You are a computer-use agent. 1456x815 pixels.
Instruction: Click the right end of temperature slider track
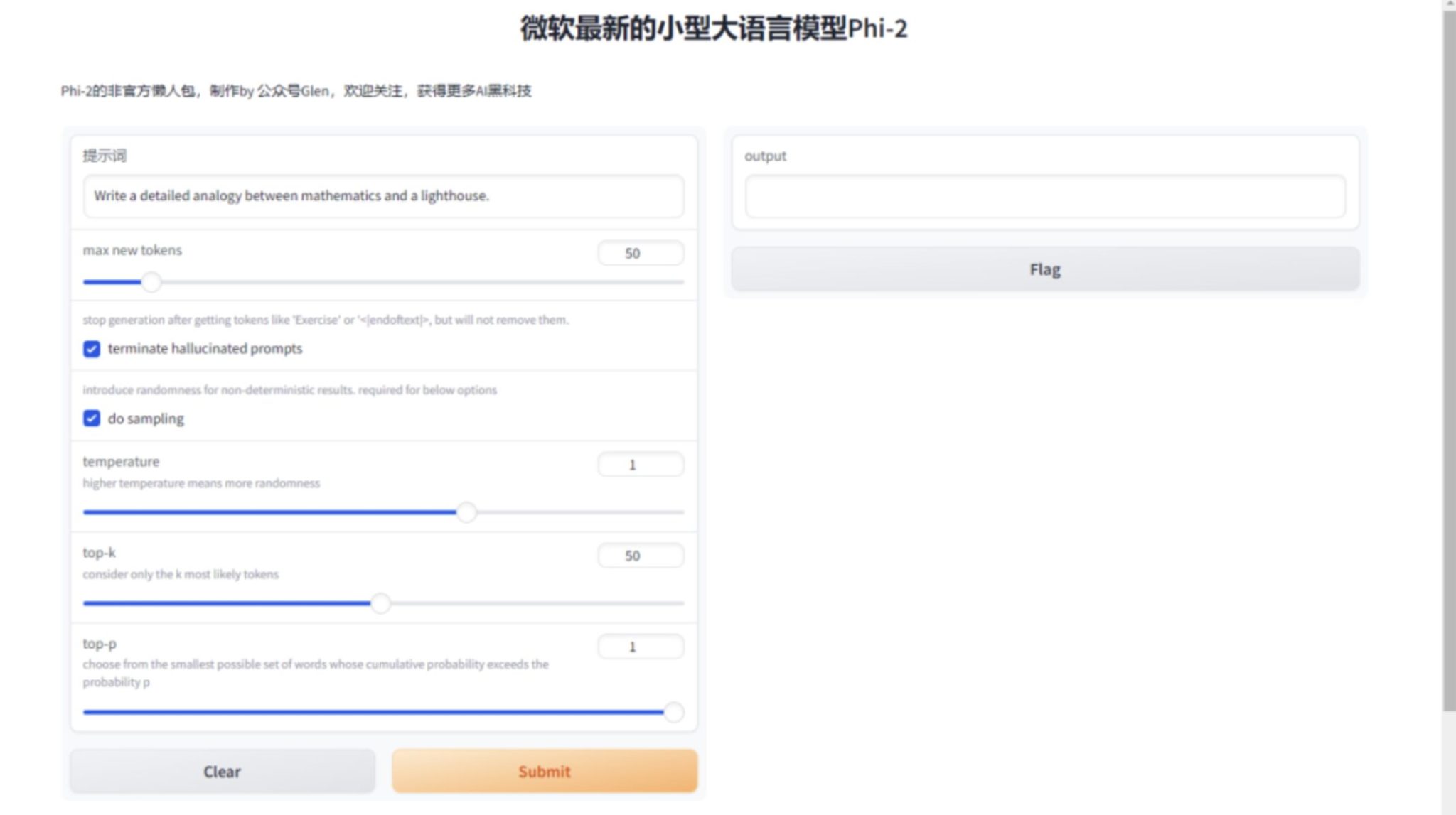pyautogui.click(x=679, y=512)
